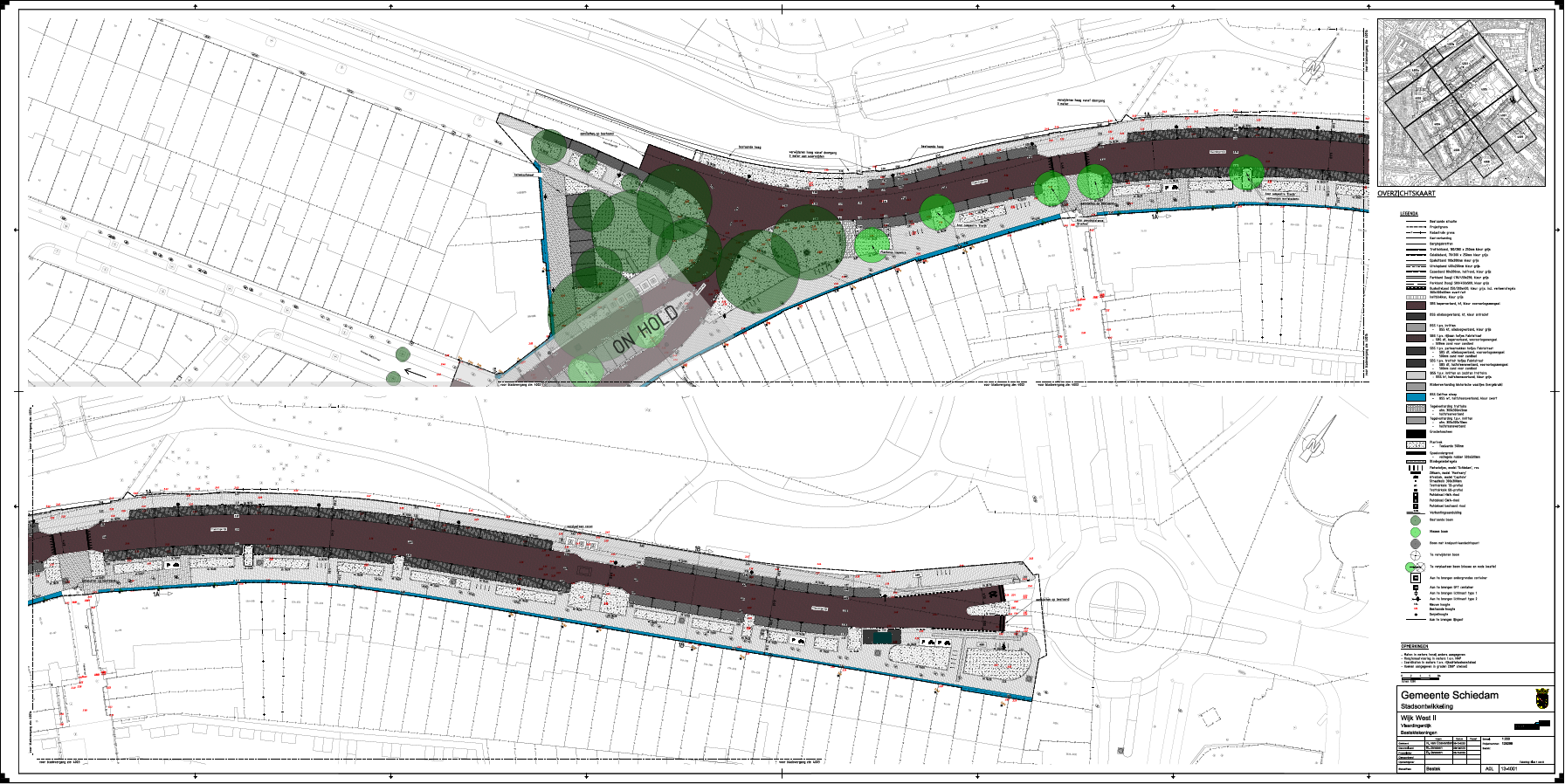Click the underground container square legend symbol
The height and width of the screenshot is (784, 1565).
pyautogui.click(x=1416, y=578)
